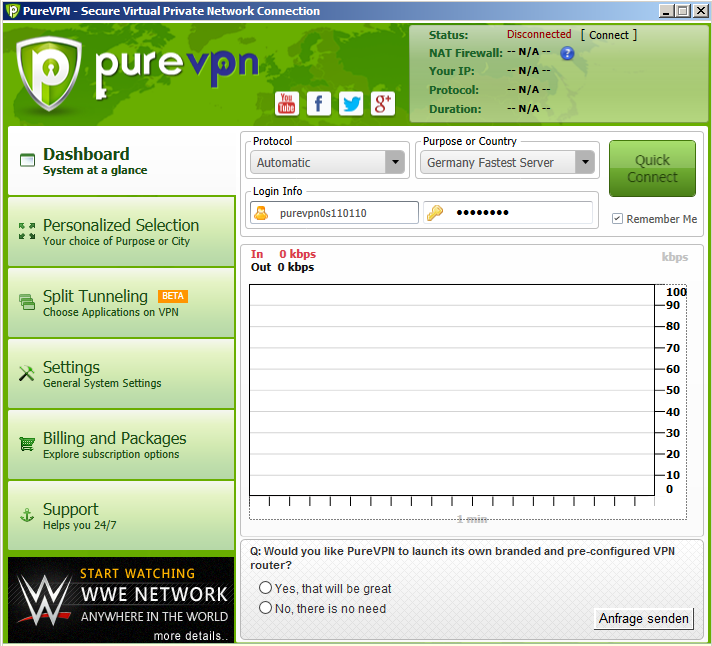Click the "In 0 kbps" readout
The height and width of the screenshot is (646, 712).
pos(283,254)
